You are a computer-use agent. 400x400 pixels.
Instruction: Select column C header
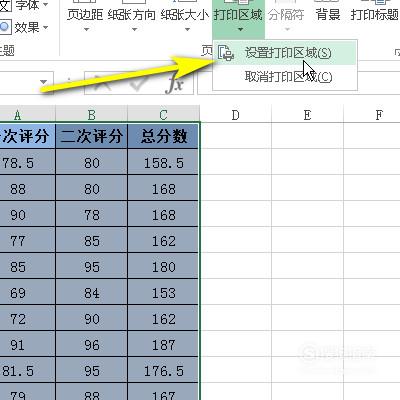click(x=163, y=115)
